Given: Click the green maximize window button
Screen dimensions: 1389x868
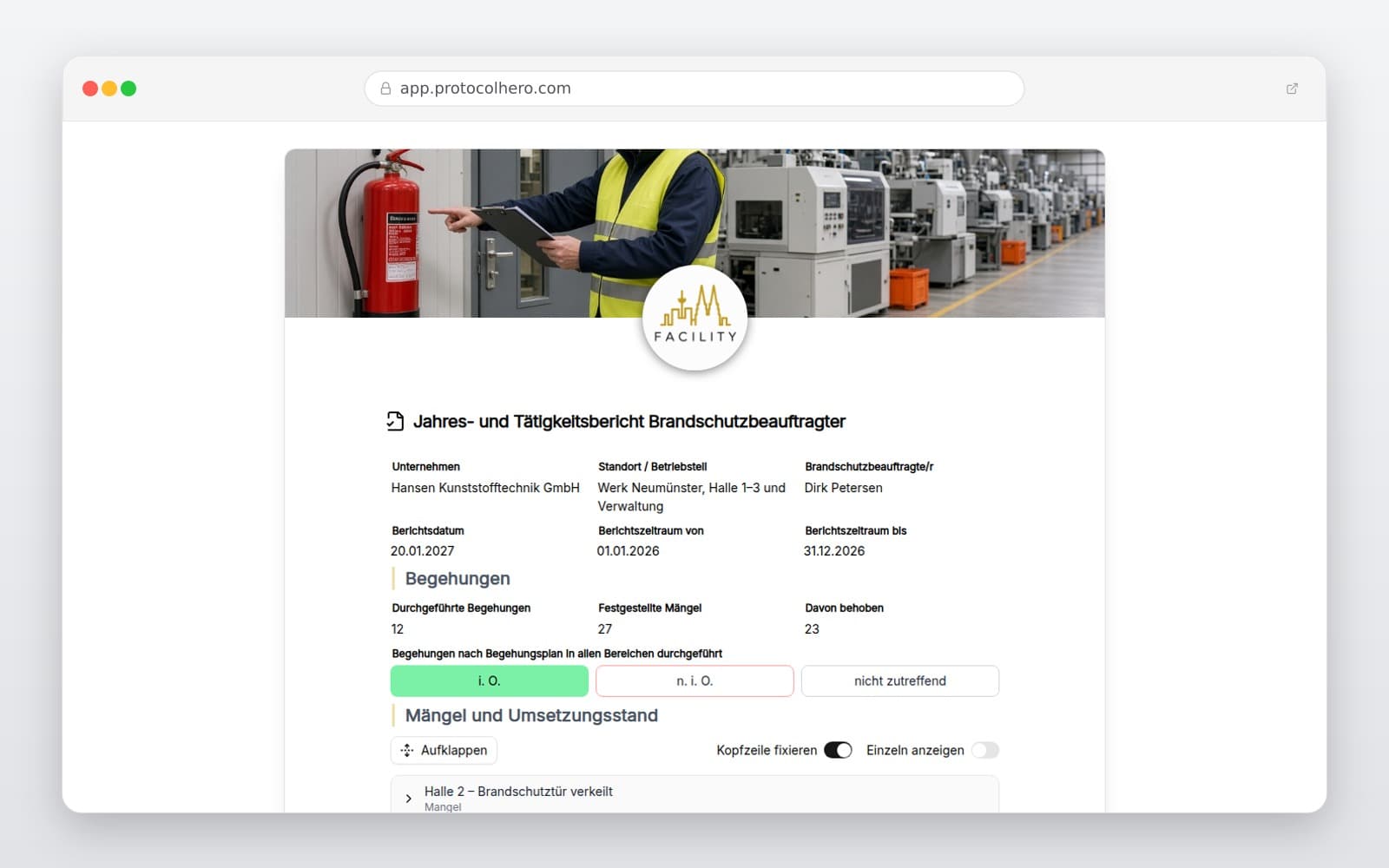Looking at the screenshot, I should [x=128, y=89].
